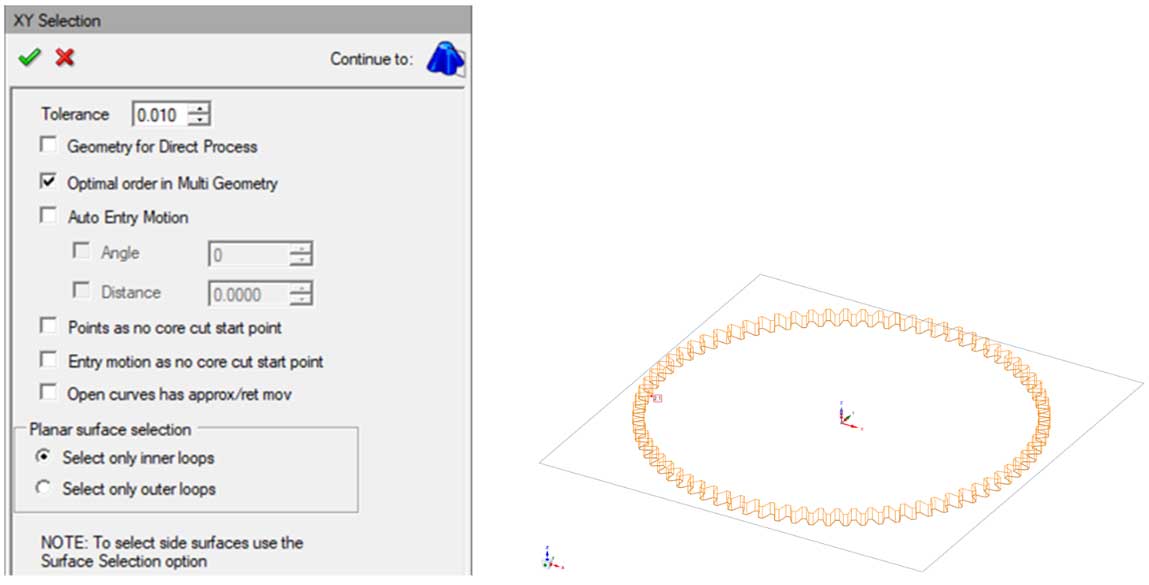Choose Select only outer loops
The image size is (1149, 585).
click(x=43, y=489)
